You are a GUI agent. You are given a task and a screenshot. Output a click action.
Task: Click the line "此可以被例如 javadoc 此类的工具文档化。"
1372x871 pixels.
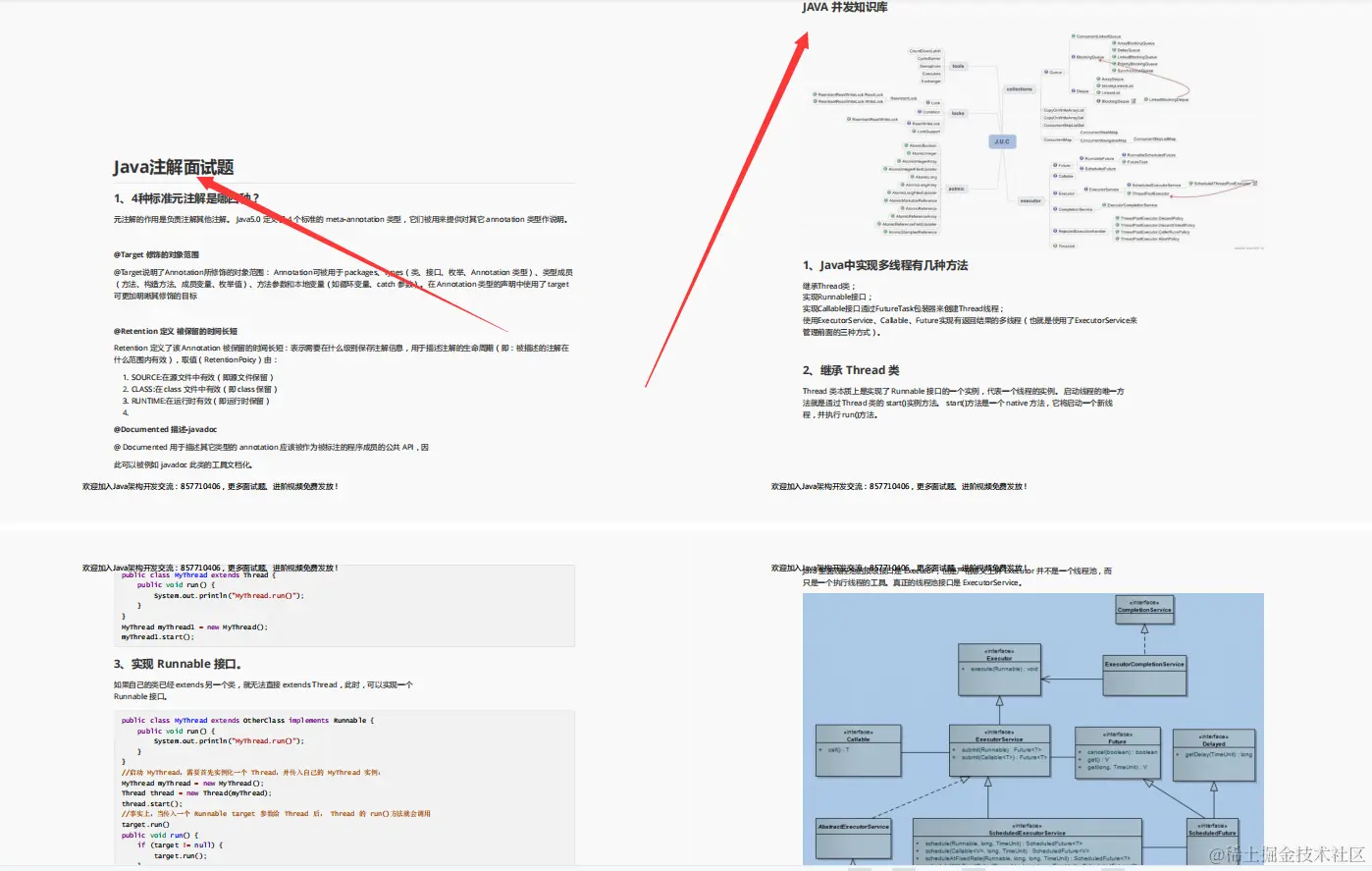(x=184, y=464)
